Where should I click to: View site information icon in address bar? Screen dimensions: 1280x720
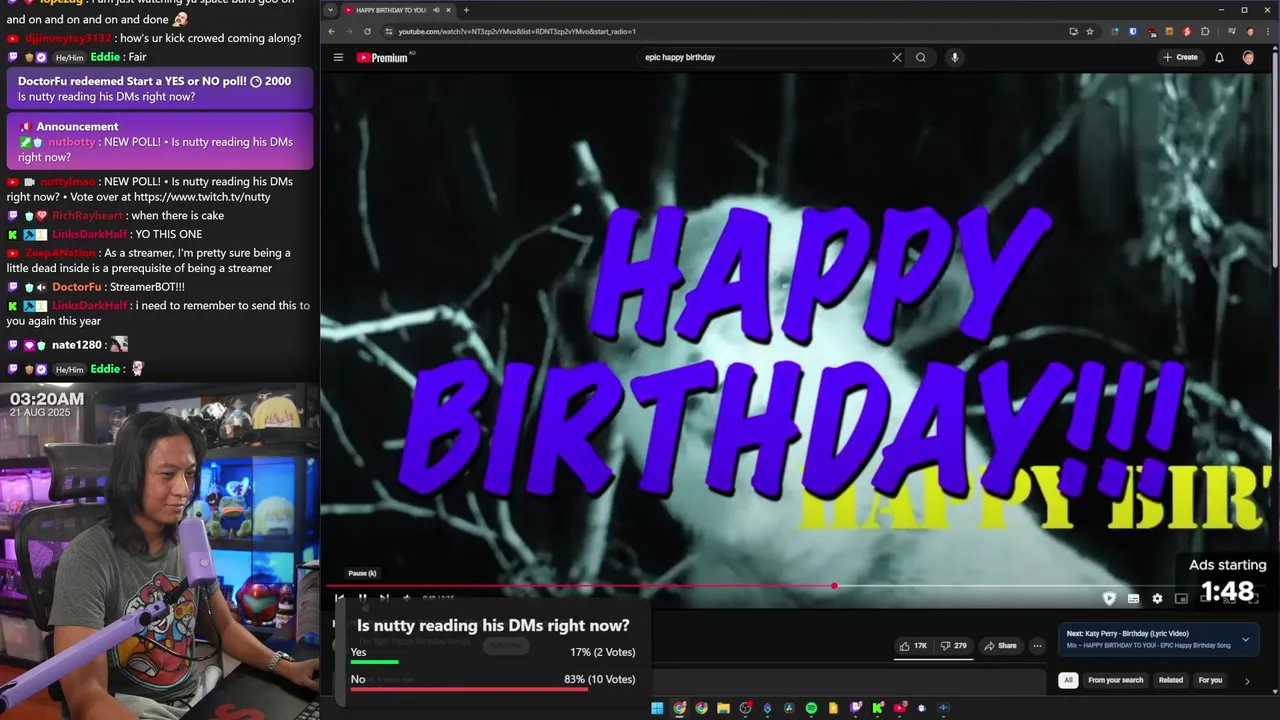[x=387, y=31]
